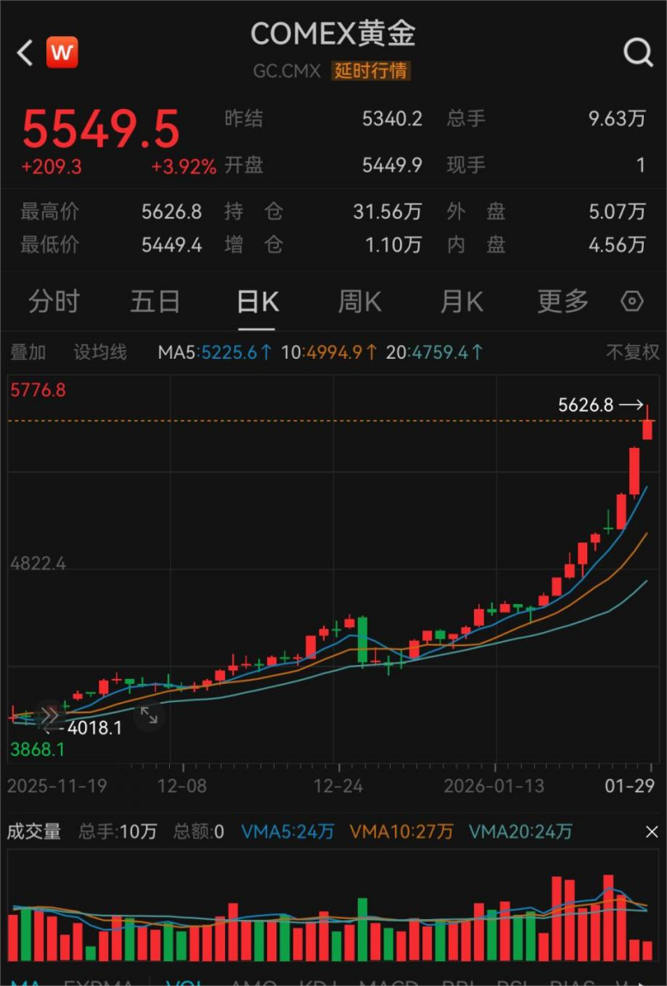Switch to 五日 five-day tab
The image size is (667, 986).
tap(155, 301)
